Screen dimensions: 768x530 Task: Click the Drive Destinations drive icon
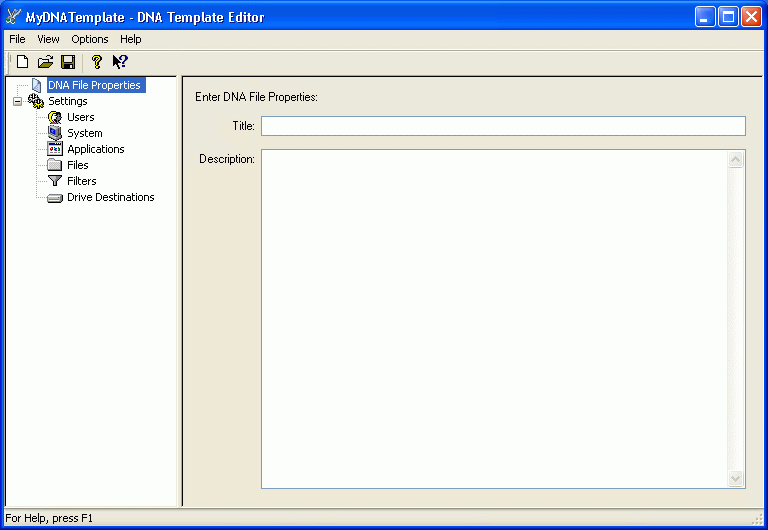pos(55,198)
